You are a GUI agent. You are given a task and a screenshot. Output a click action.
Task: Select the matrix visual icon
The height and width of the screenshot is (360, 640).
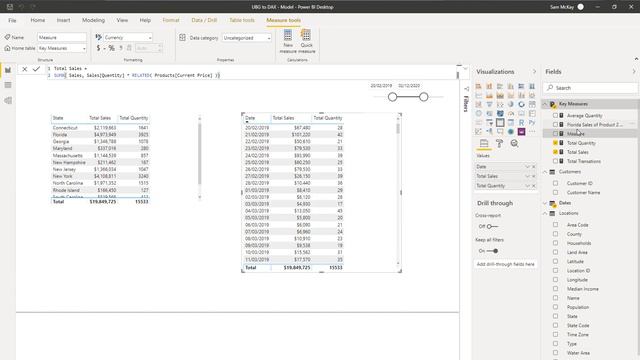coord(511,122)
